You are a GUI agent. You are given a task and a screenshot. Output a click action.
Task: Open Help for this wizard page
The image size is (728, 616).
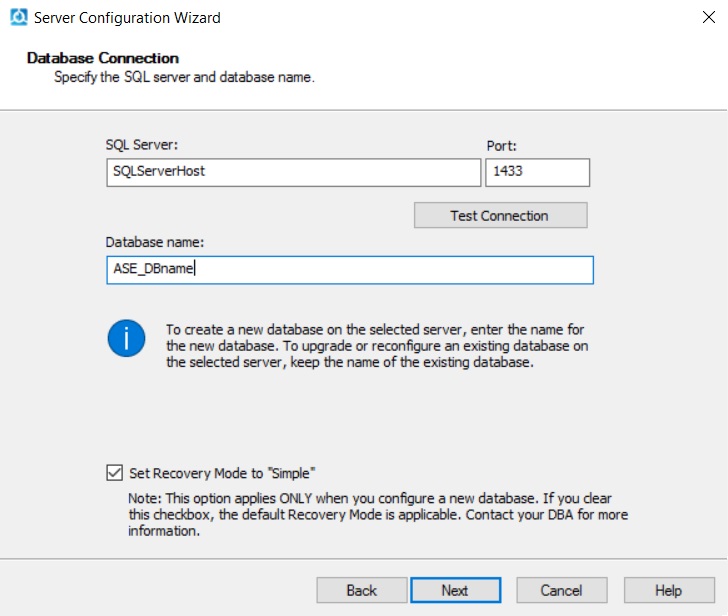668,590
